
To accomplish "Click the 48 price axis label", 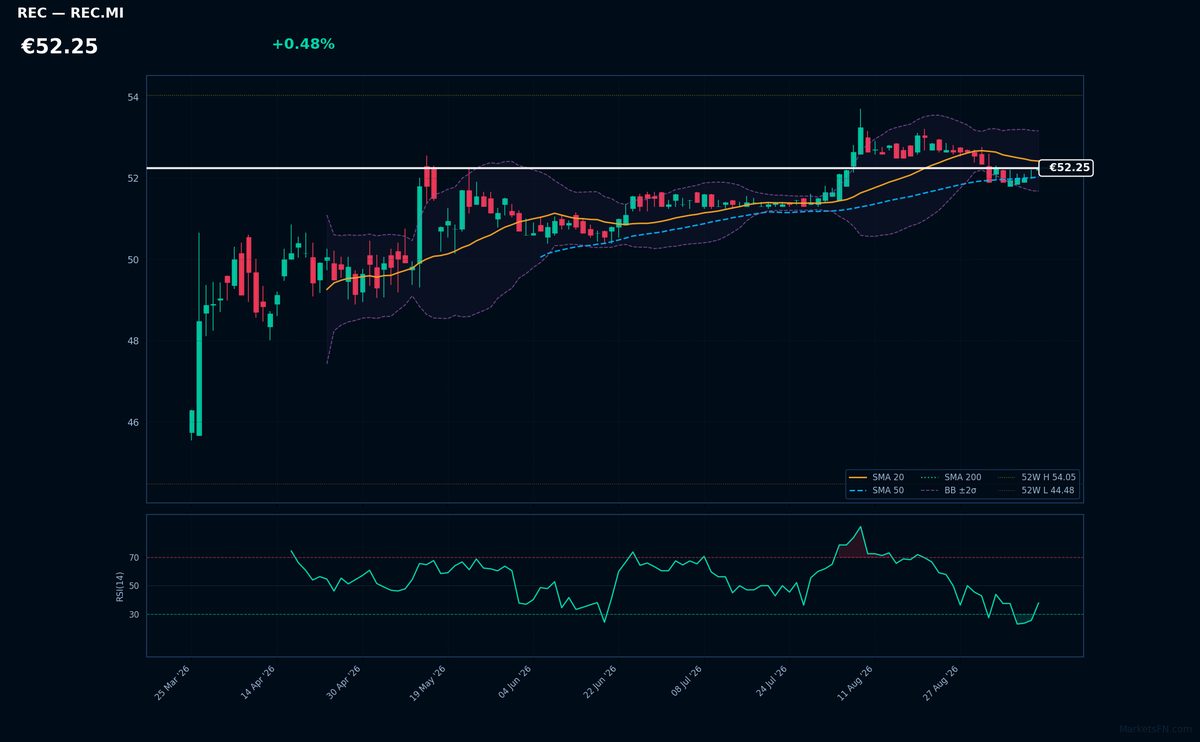I will (133, 341).
